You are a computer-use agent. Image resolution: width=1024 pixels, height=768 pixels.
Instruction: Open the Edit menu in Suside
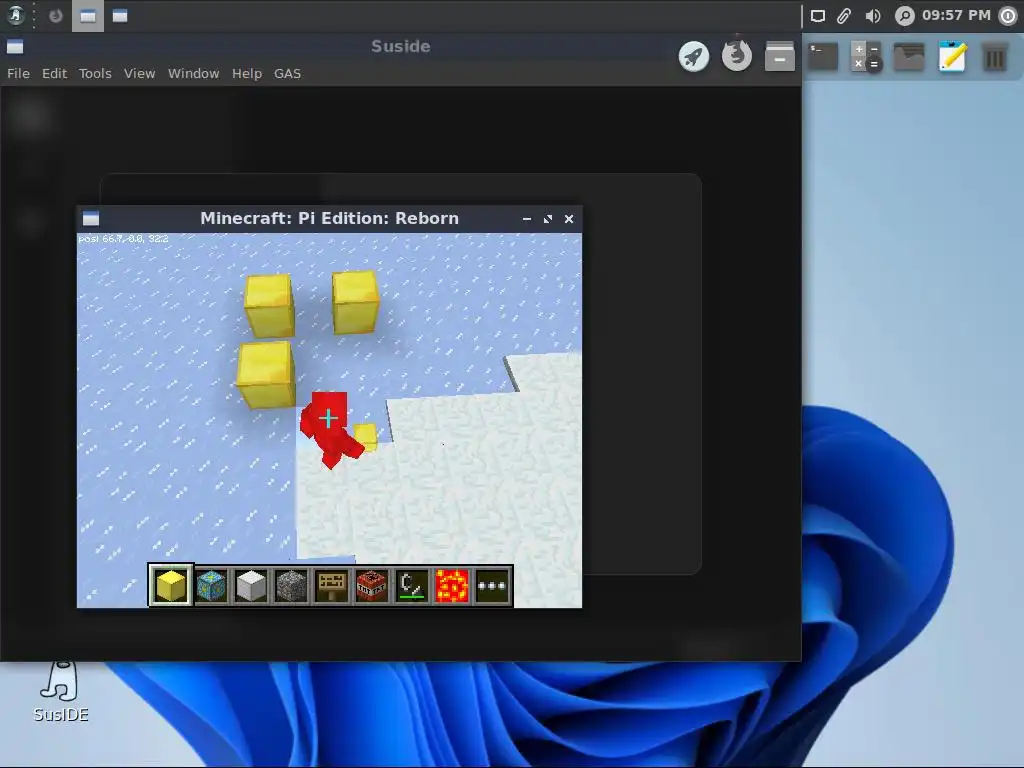[54, 73]
